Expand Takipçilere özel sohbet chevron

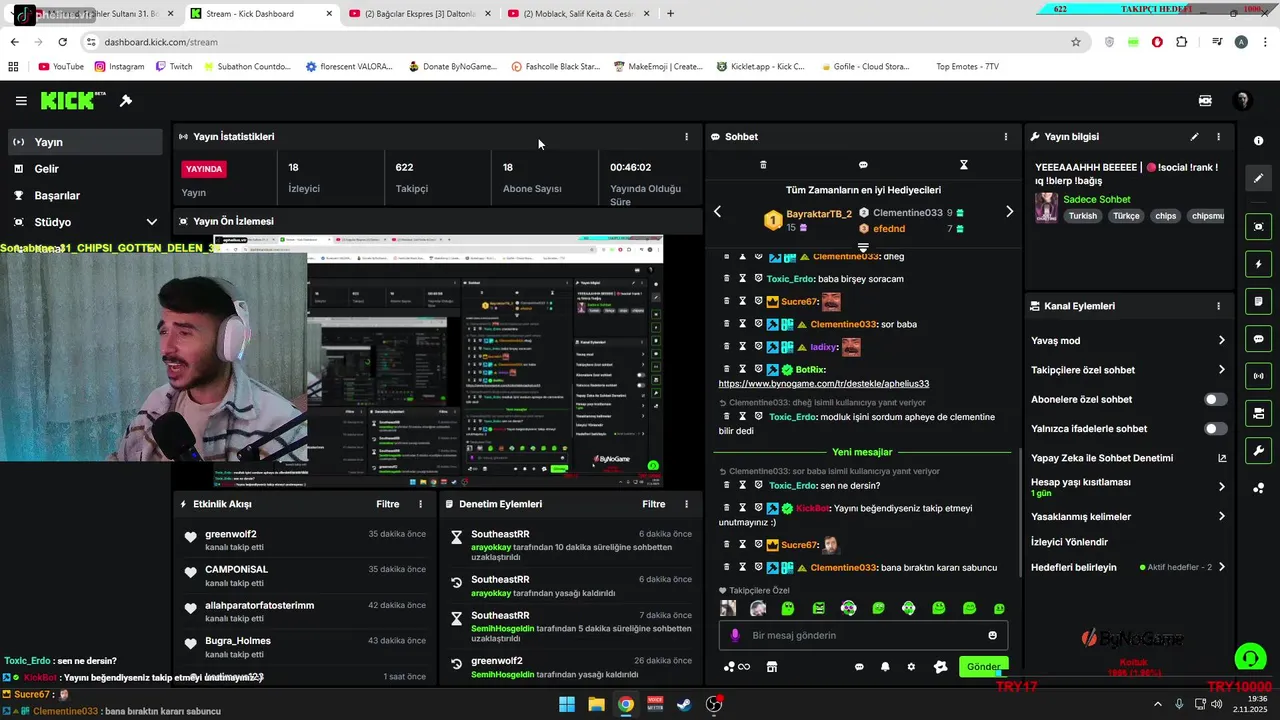click(x=1222, y=370)
